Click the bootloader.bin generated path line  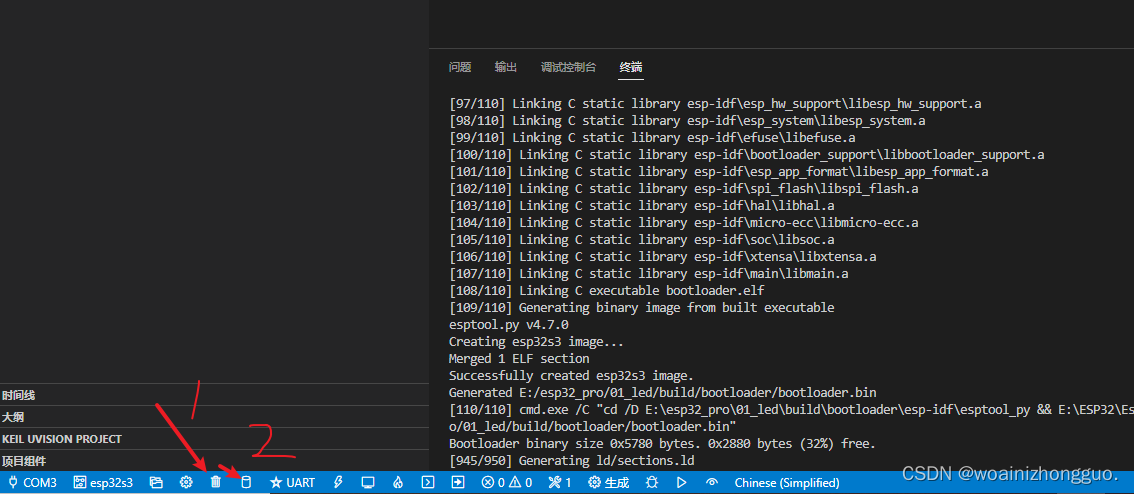[x=662, y=392]
